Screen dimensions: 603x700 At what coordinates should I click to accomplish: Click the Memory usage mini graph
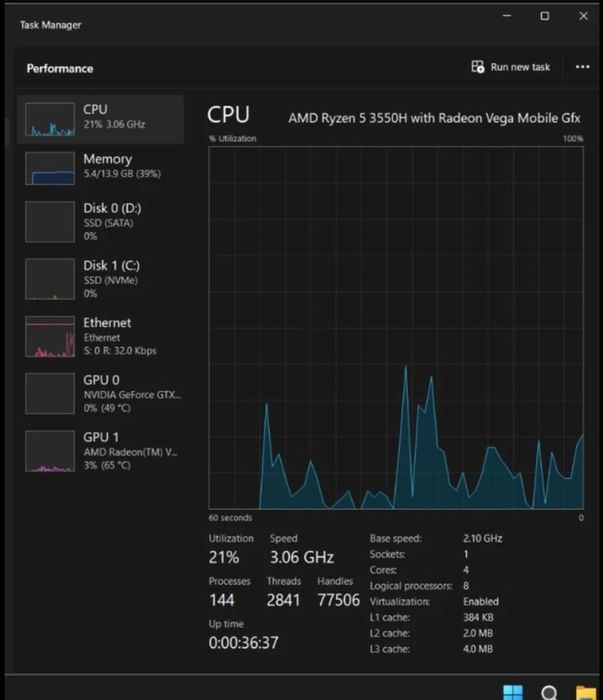pyautogui.click(x=50, y=169)
